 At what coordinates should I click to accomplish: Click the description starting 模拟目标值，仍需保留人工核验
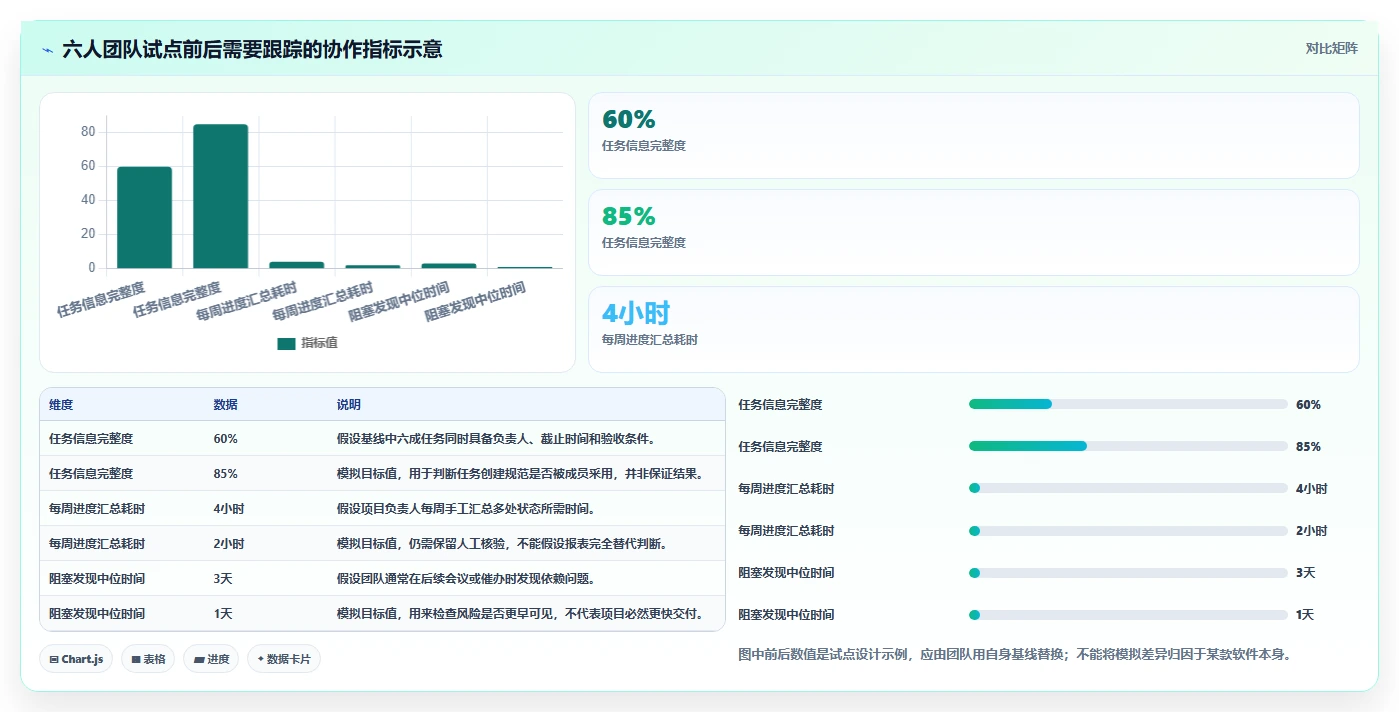click(502, 544)
